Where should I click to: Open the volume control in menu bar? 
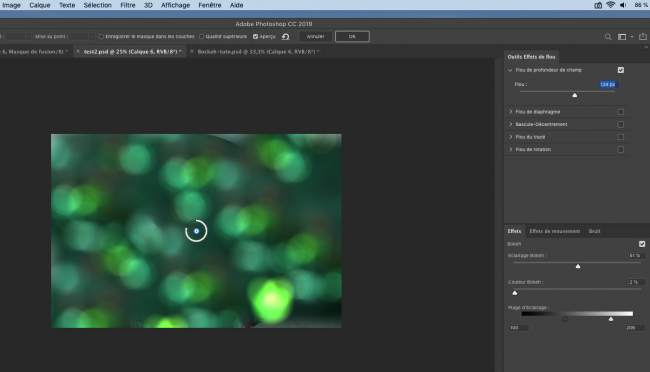(623, 5)
